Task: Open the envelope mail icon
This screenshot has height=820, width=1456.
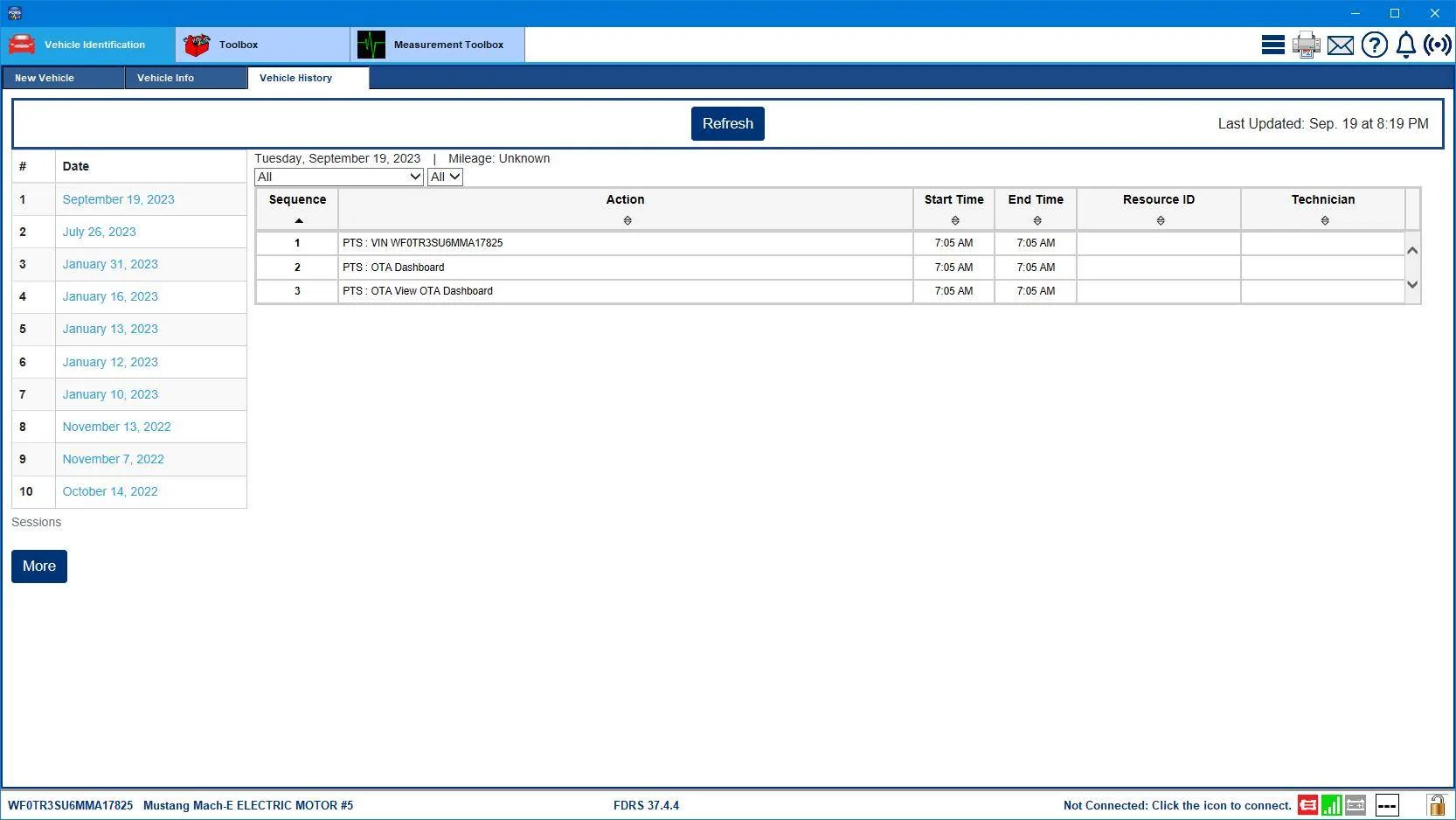Action: click(x=1341, y=45)
